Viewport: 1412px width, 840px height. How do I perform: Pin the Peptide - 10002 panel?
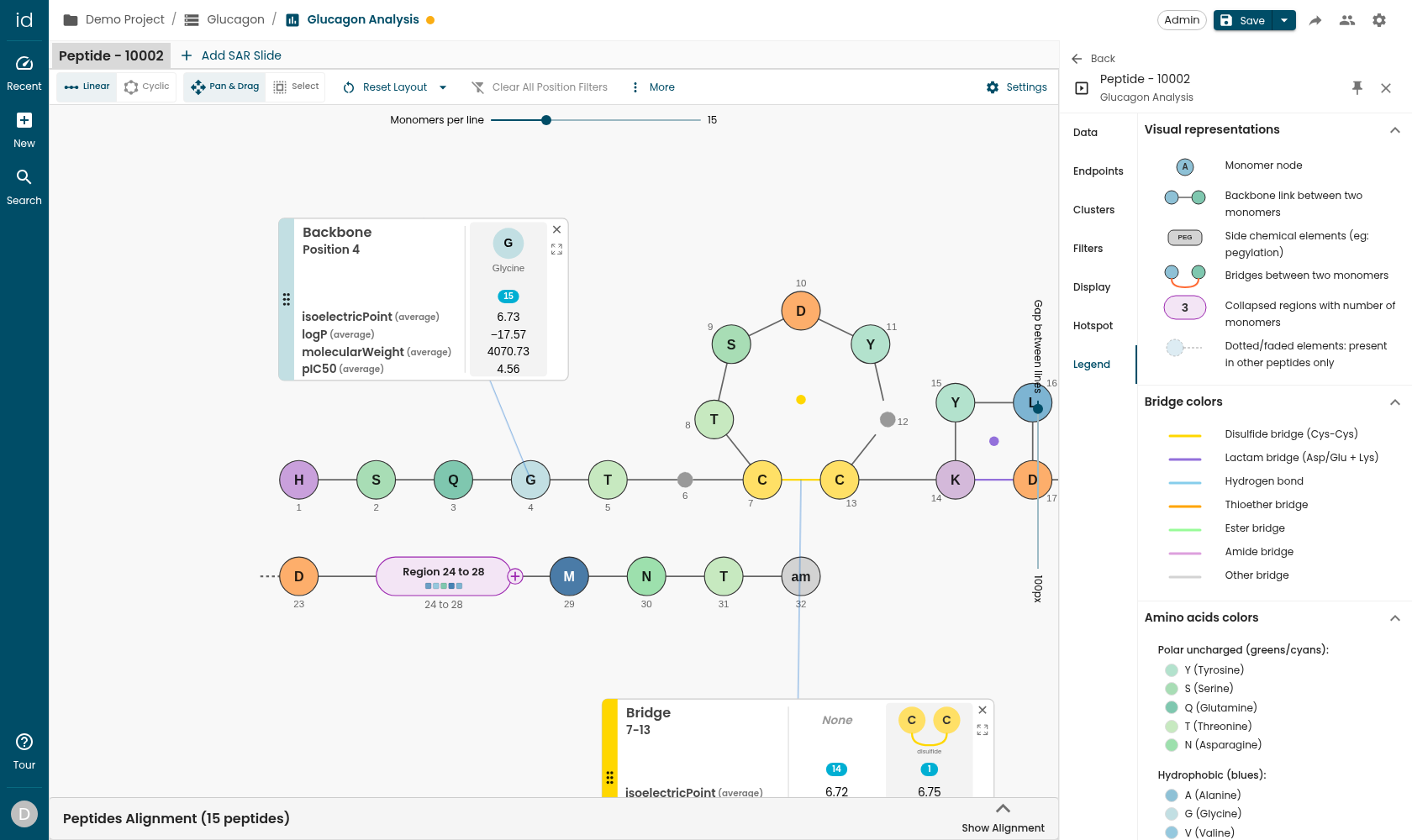pyautogui.click(x=1357, y=87)
